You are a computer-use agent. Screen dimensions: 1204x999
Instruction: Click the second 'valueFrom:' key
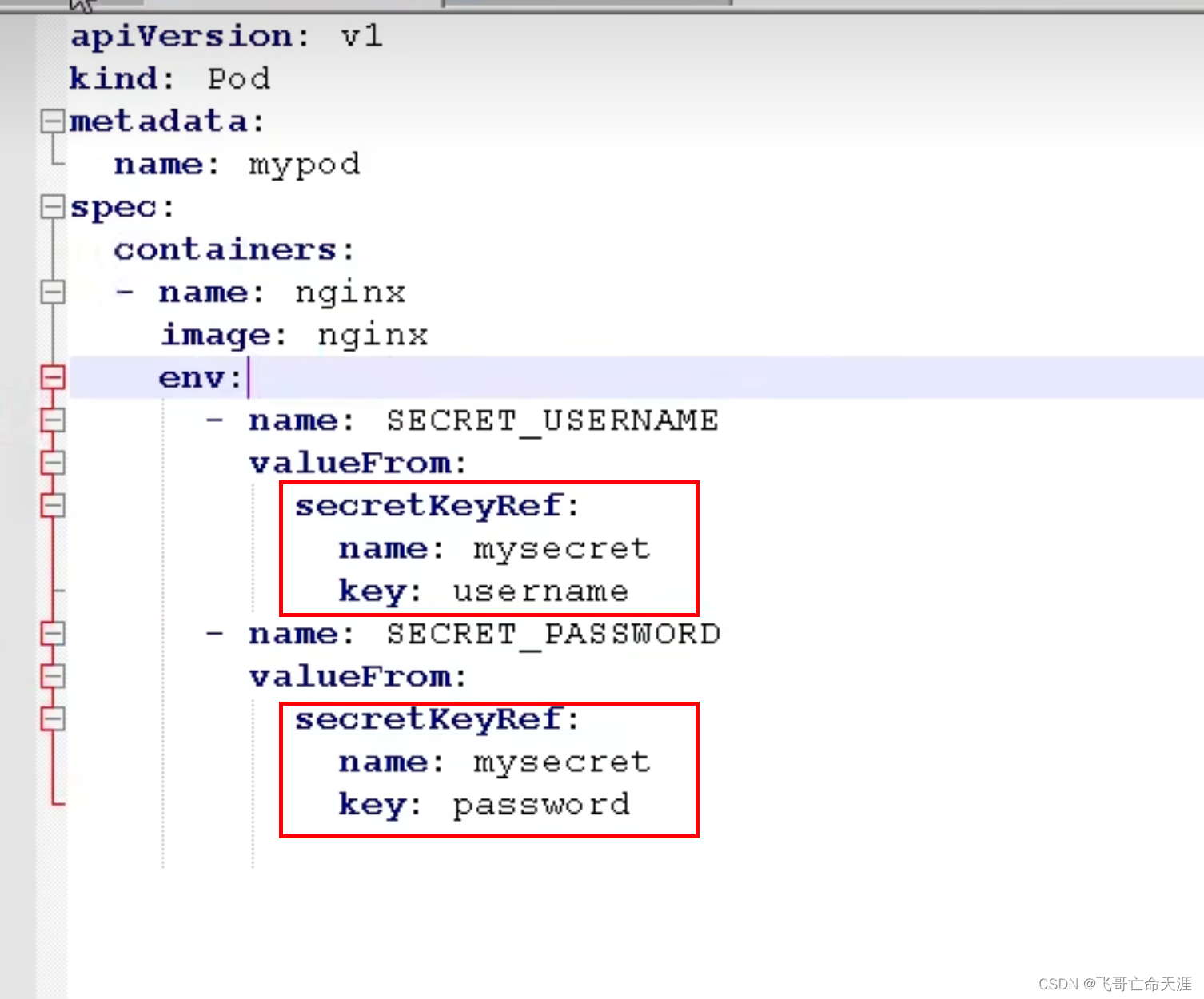click(357, 677)
